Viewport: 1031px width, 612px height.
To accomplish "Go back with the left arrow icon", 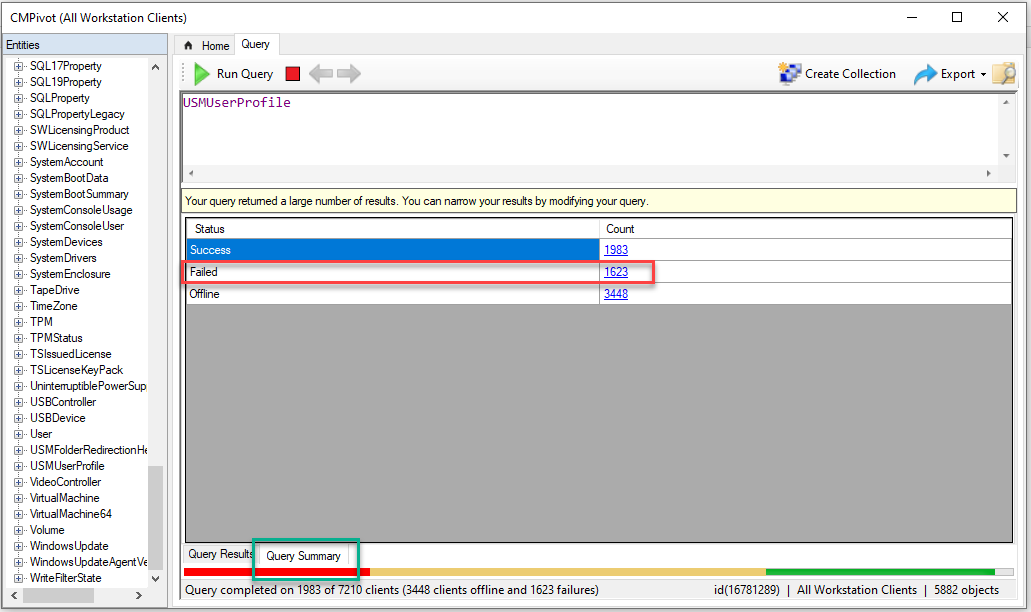I will (321, 74).
